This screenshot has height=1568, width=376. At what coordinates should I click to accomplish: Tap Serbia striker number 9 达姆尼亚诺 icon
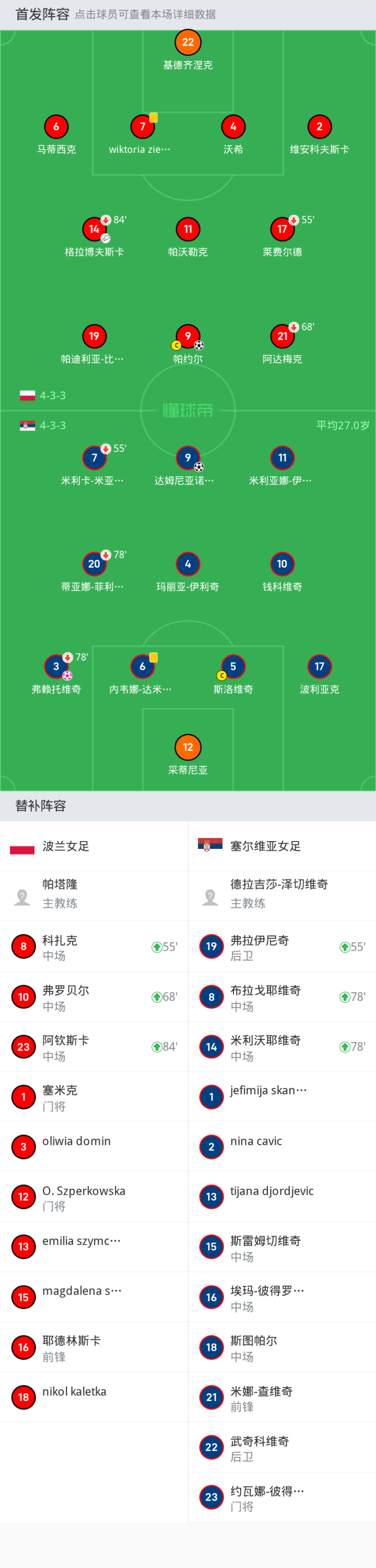187,458
